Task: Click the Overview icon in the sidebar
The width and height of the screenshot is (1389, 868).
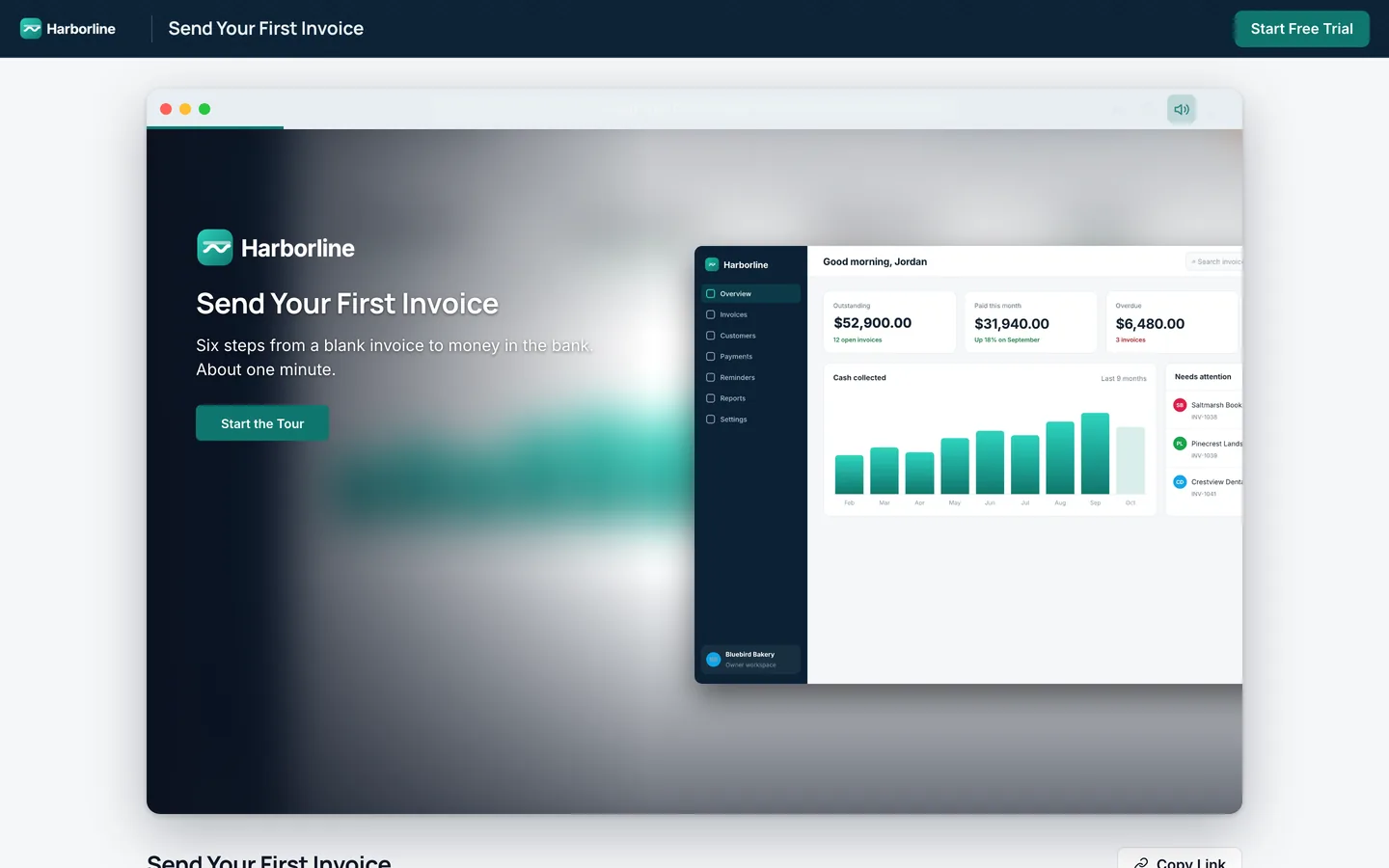Action: [711, 293]
